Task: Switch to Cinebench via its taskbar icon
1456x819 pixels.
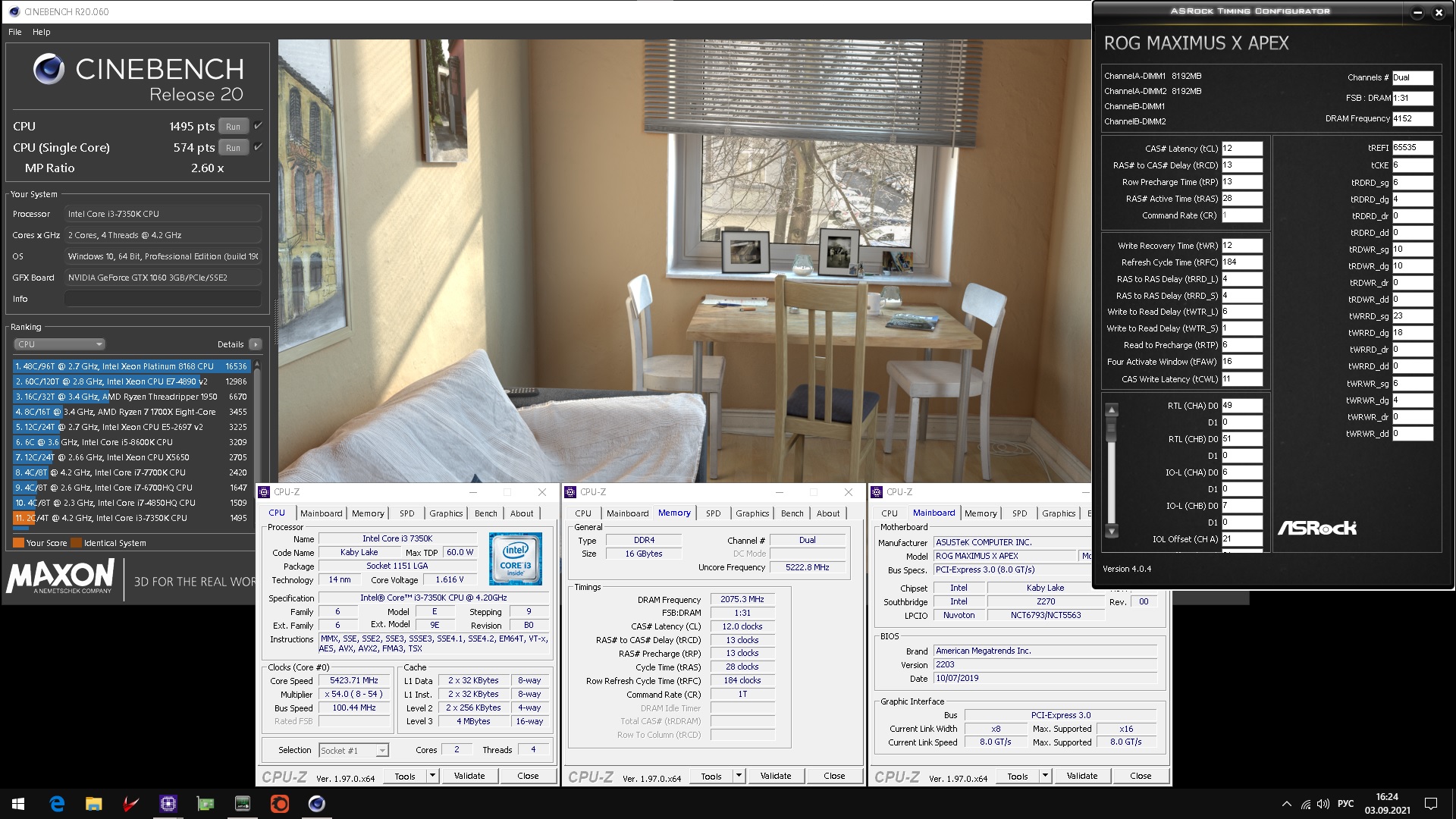Action: (316, 804)
